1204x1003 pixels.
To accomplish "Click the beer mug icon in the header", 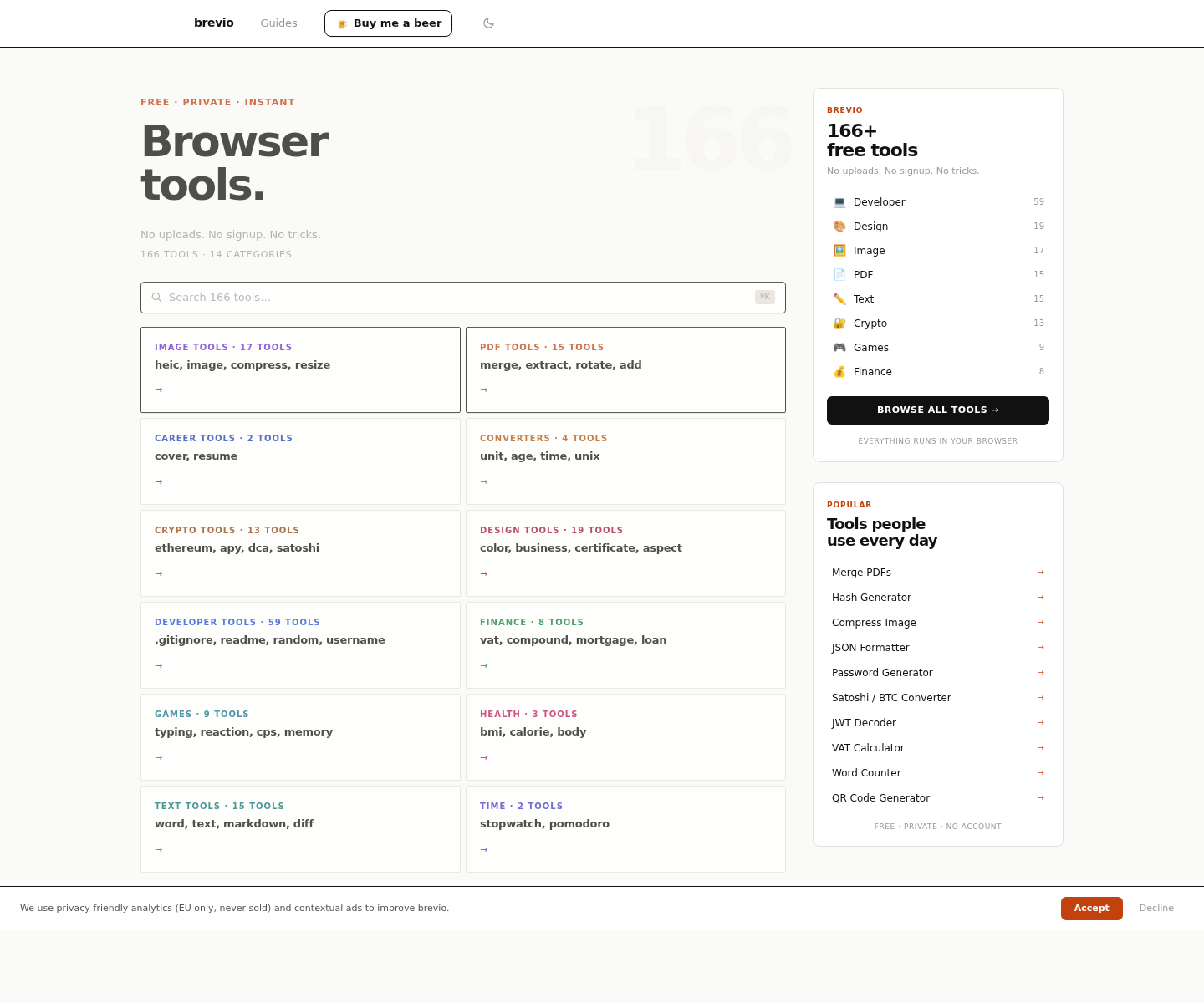I will [342, 23].
